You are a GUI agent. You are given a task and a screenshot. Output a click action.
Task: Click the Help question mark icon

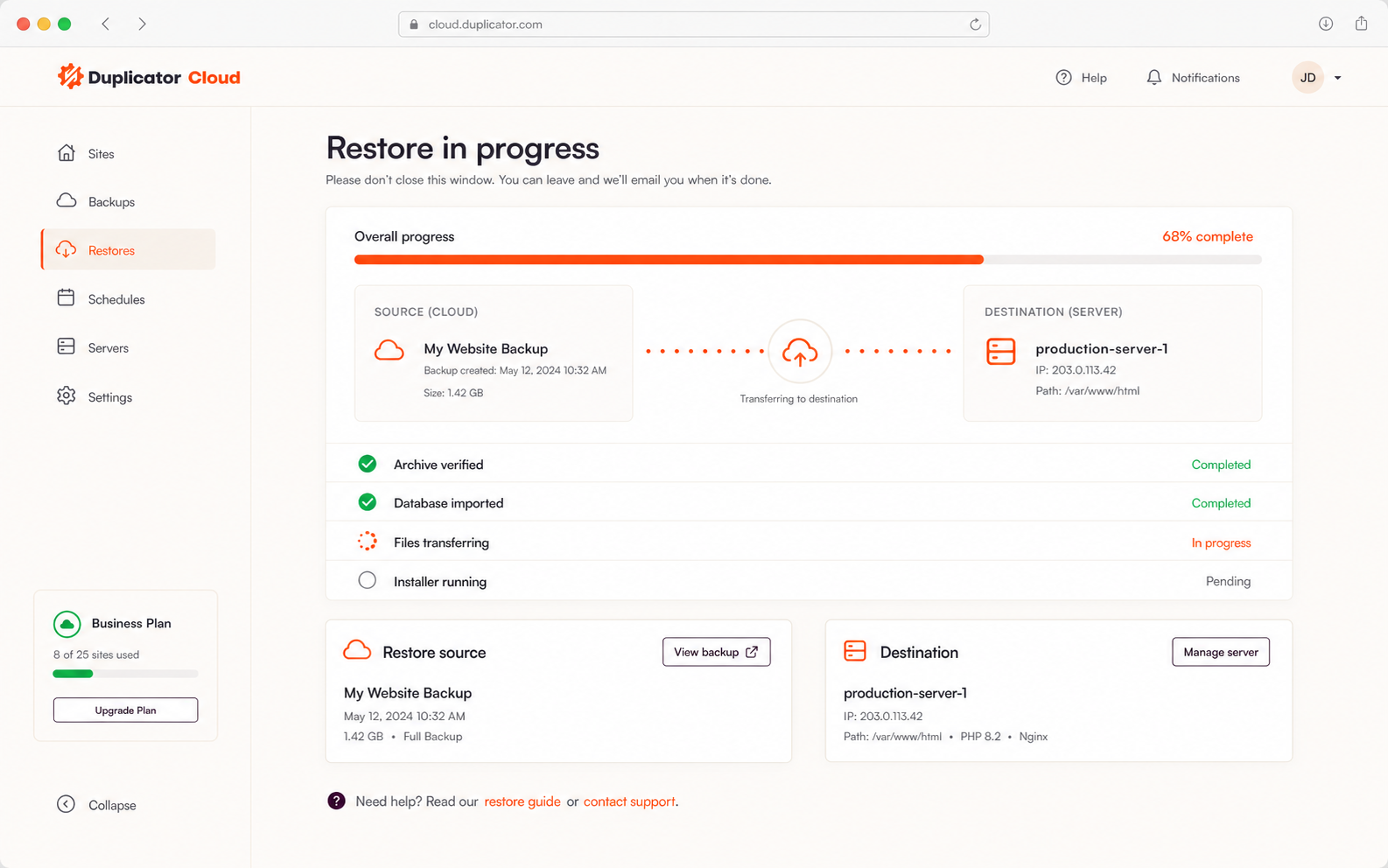1063,77
